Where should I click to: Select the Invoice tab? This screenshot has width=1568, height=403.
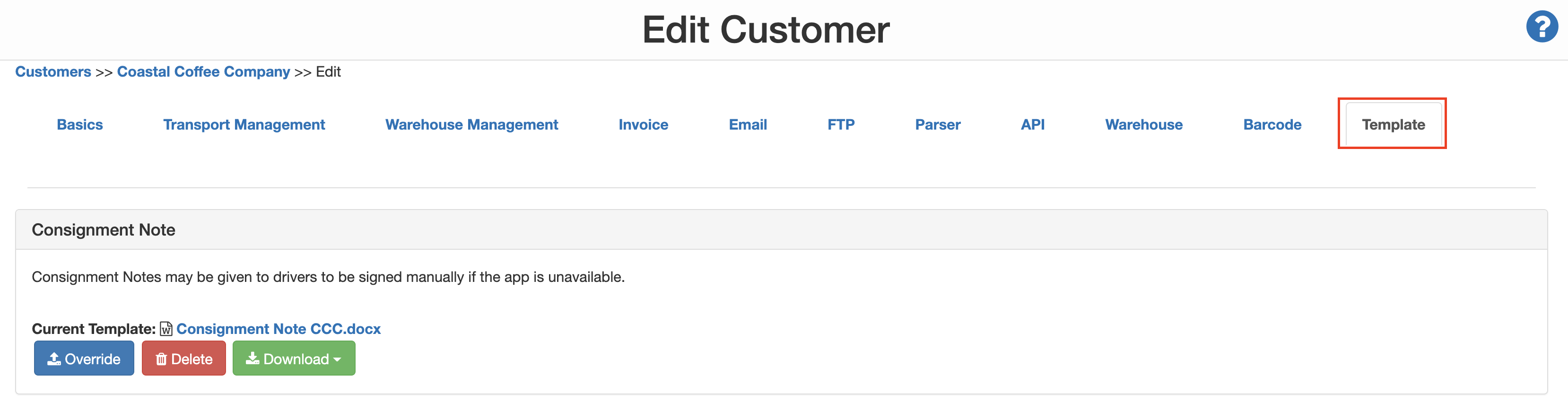coord(644,125)
